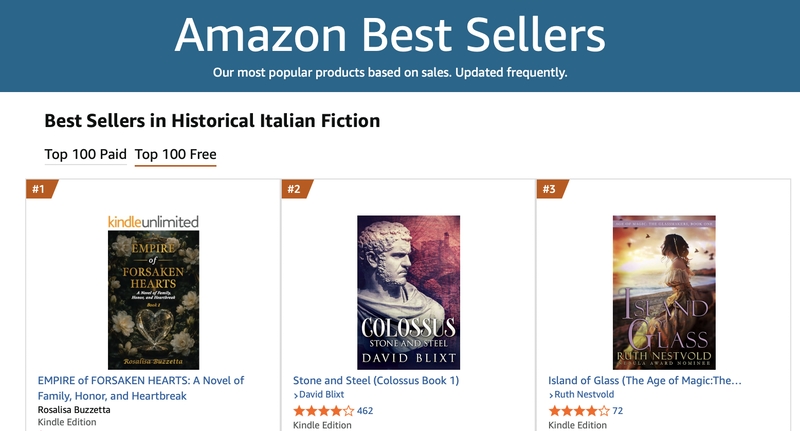800x431 pixels.
Task: Open EMPIRE of FORSAKEN HEARTS title link
Action: [x=141, y=388]
